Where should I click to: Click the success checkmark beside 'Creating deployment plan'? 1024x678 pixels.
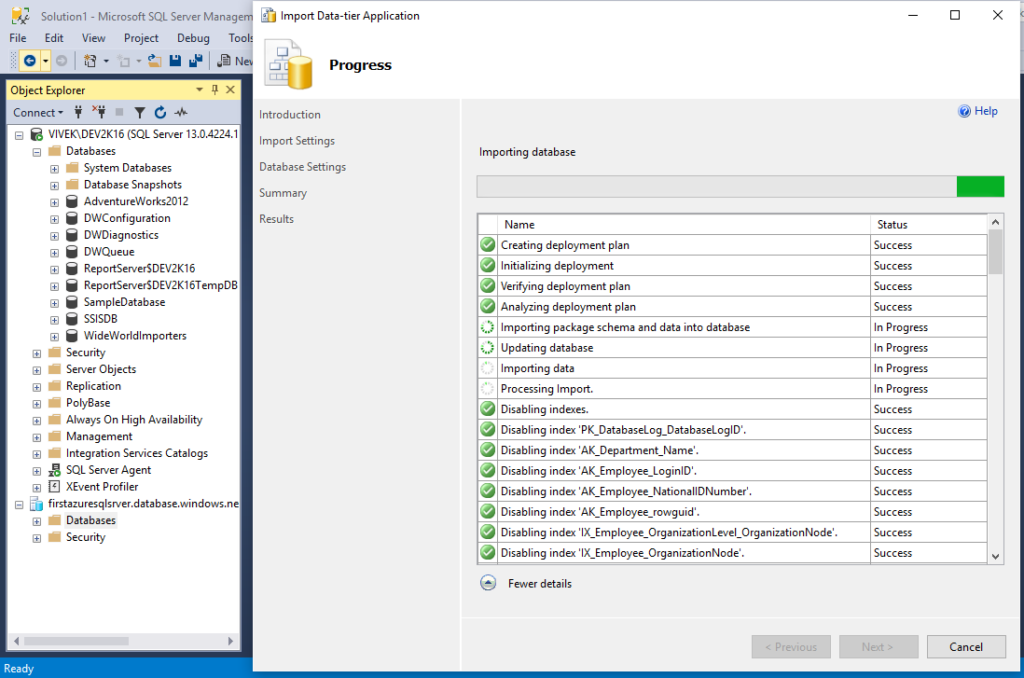(487, 245)
